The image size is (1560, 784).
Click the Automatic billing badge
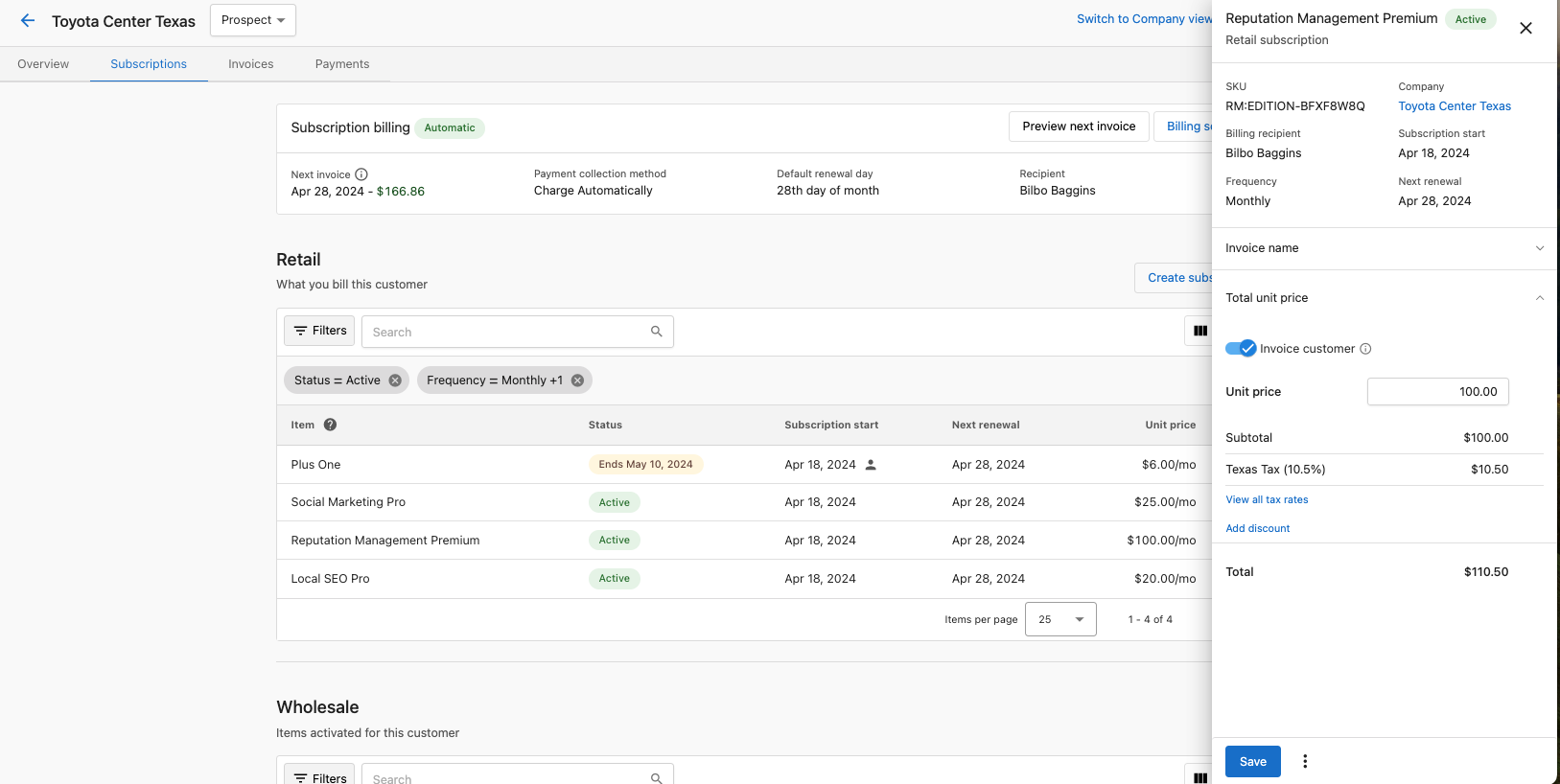450,128
